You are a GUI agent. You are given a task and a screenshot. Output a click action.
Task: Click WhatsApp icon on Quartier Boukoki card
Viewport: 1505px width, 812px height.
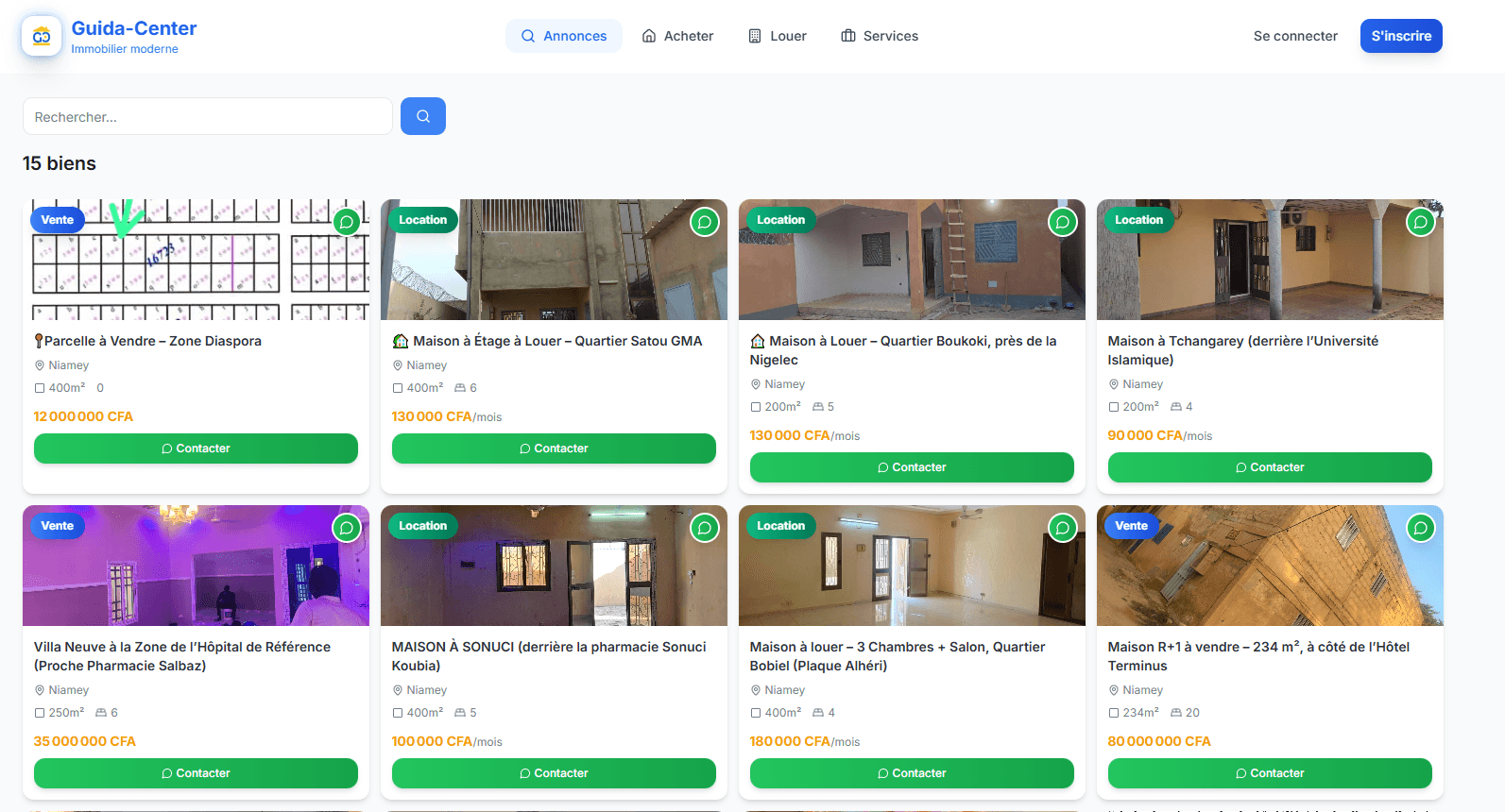click(1063, 222)
